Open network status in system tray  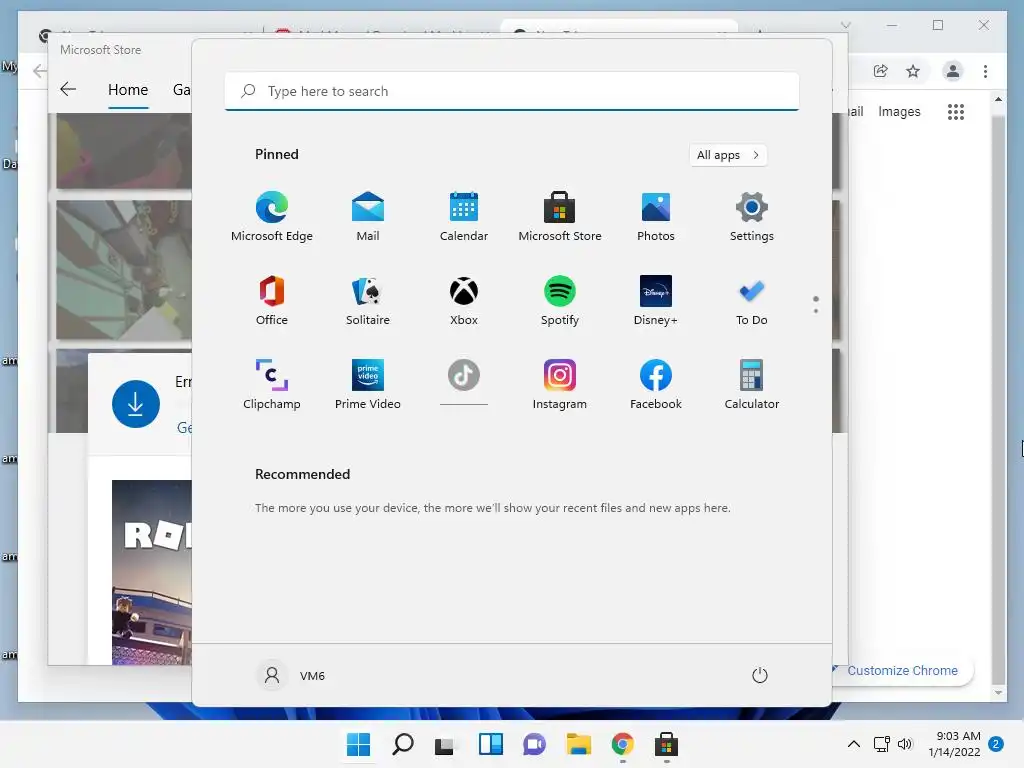coord(882,744)
